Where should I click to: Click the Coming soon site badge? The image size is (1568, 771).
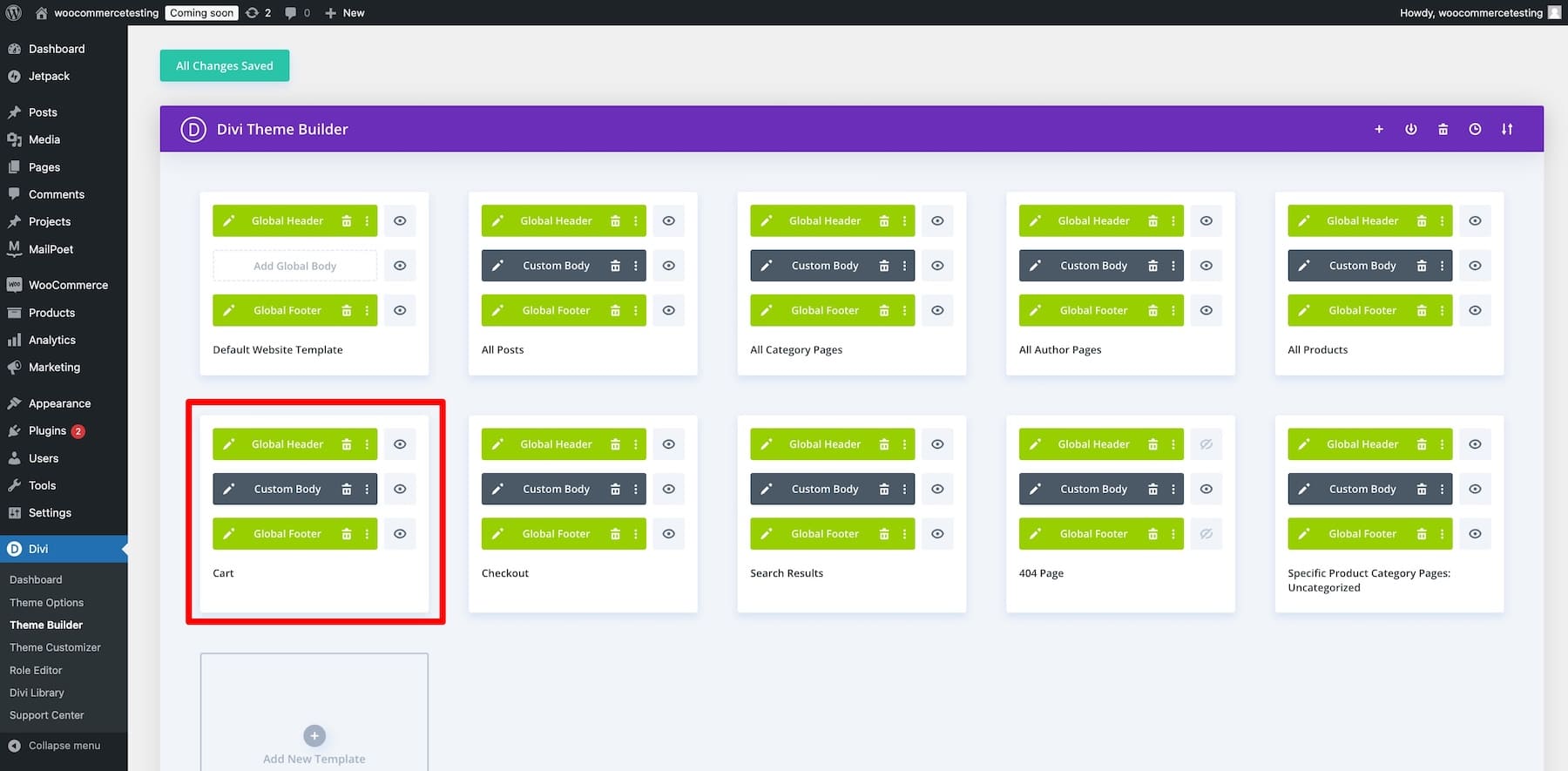(201, 12)
